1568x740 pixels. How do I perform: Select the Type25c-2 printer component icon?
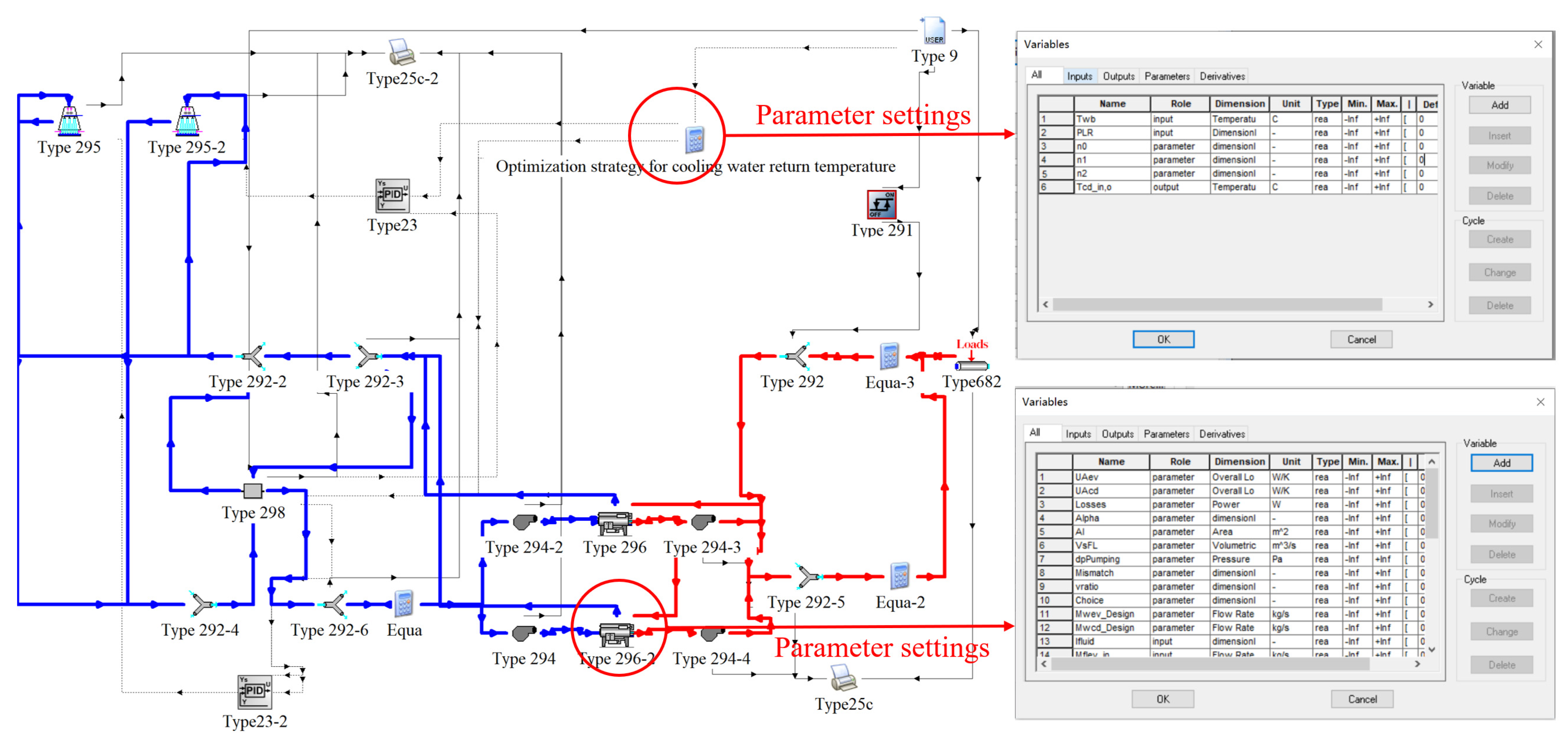click(402, 52)
